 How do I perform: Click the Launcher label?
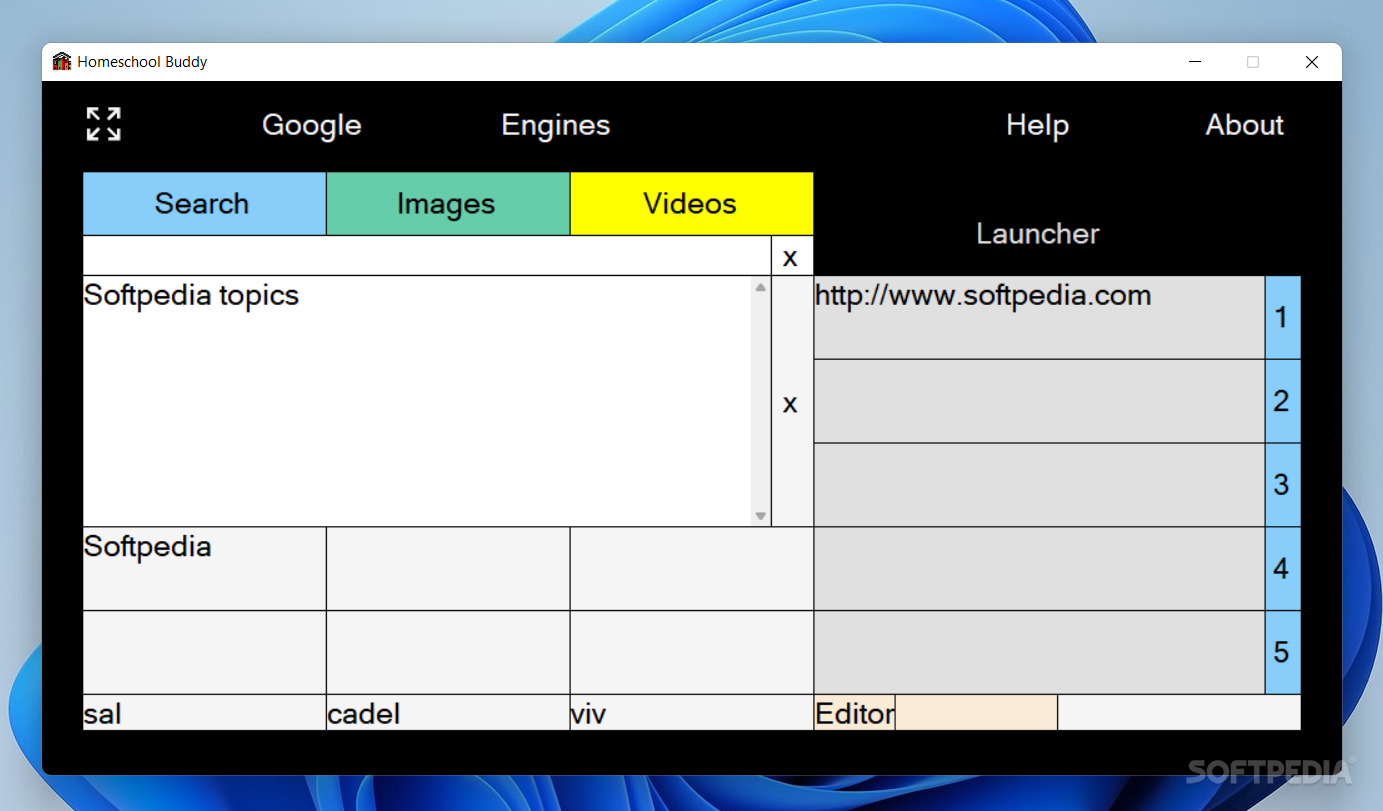click(x=1037, y=234)
